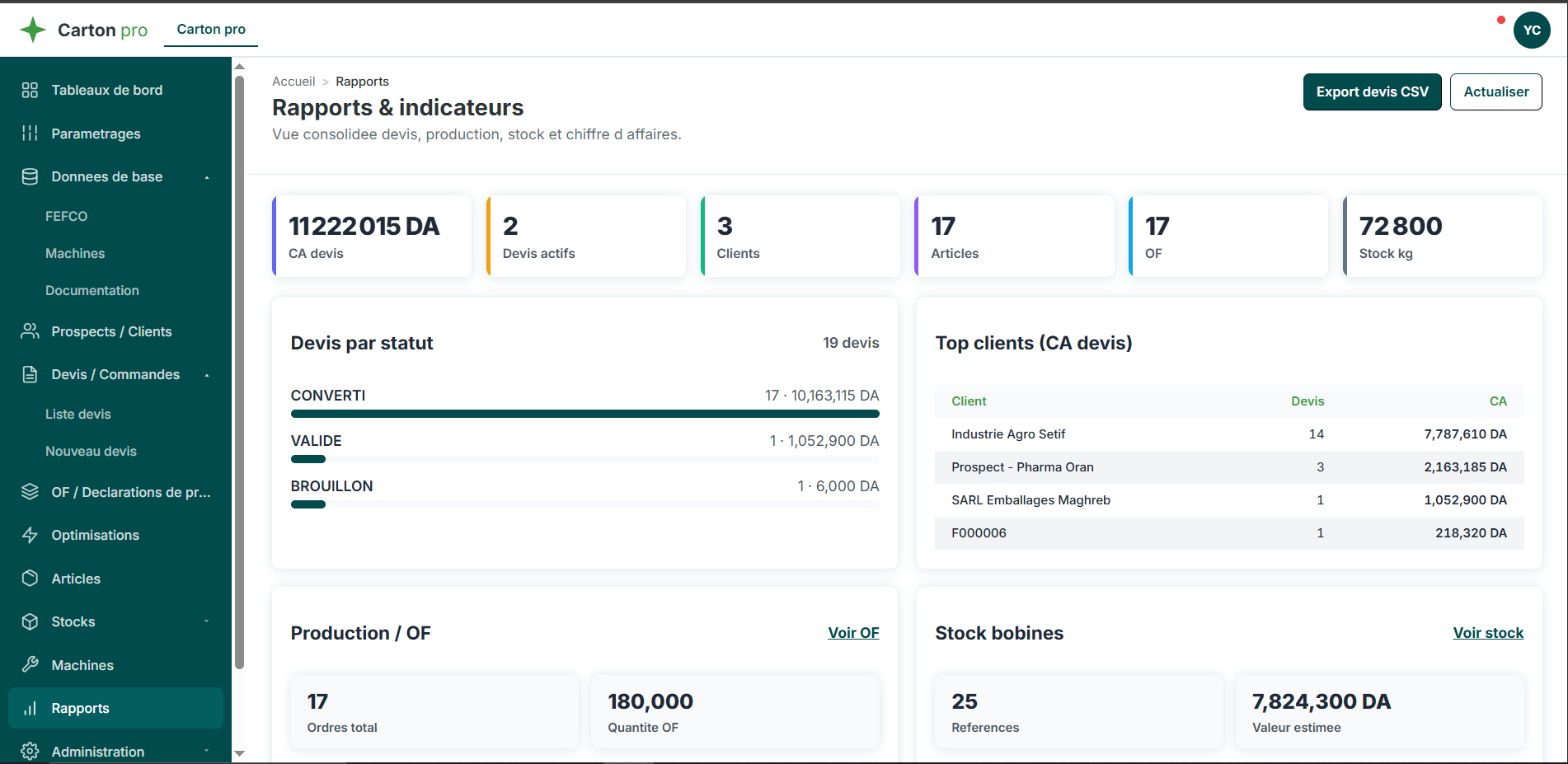Viewport: 1568px width, 764px height.
Task: Click the sidebar scrollbar down arrow
Action: pos(239,753)
